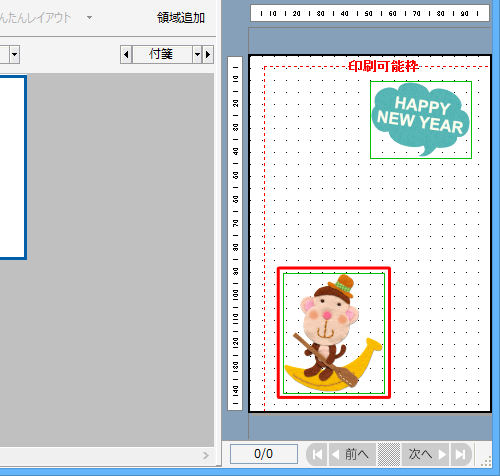This screenshot has height=476, width=500.
Task: Select the HAPPY NEW YEAR speech bubble
Action: pos(421,120)
